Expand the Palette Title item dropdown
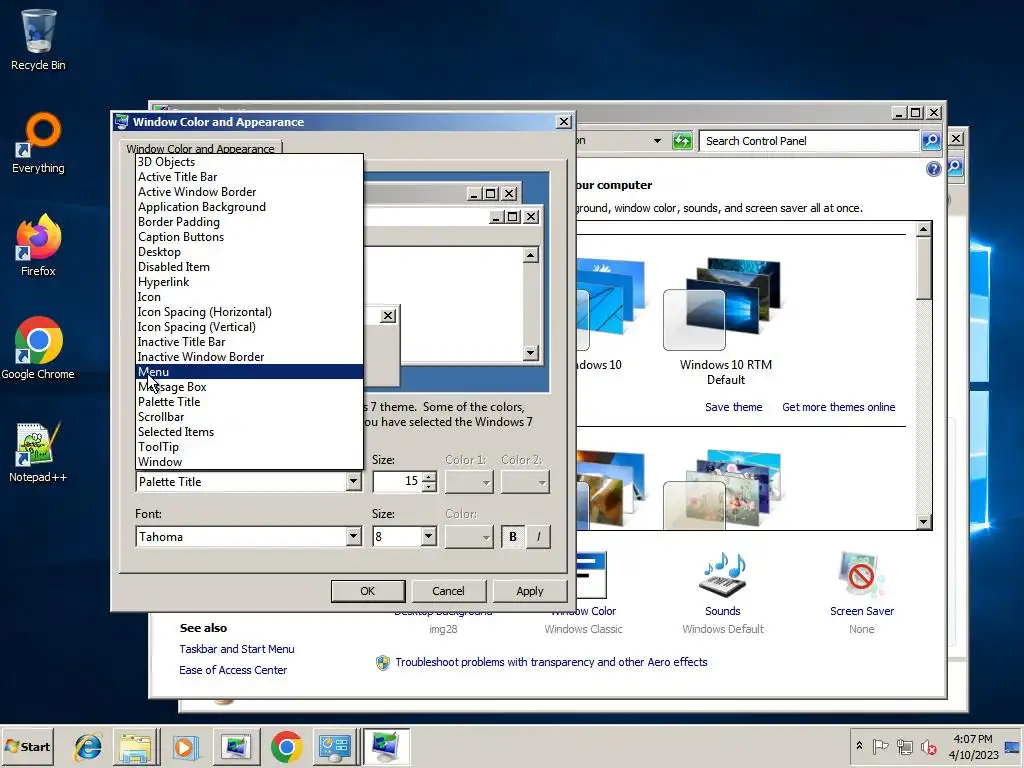Viewport: 1024px width, 768px height. [353, 481]
